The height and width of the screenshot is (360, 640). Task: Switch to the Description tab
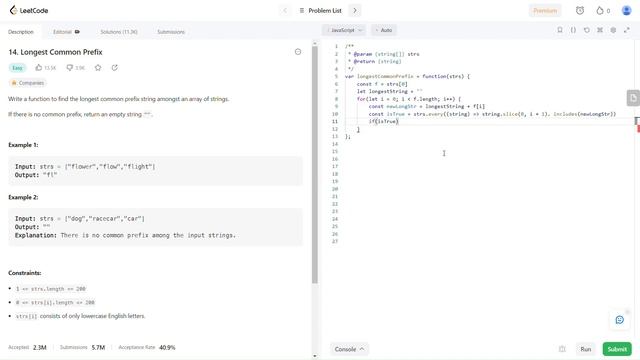coord(21,32)
